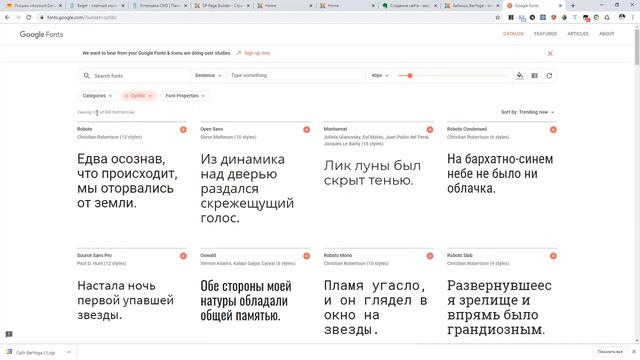The width and height of the screenshot is (640, 360).
Task: Remove the Cyrillic filter with its x
Action: coord(127,96)
